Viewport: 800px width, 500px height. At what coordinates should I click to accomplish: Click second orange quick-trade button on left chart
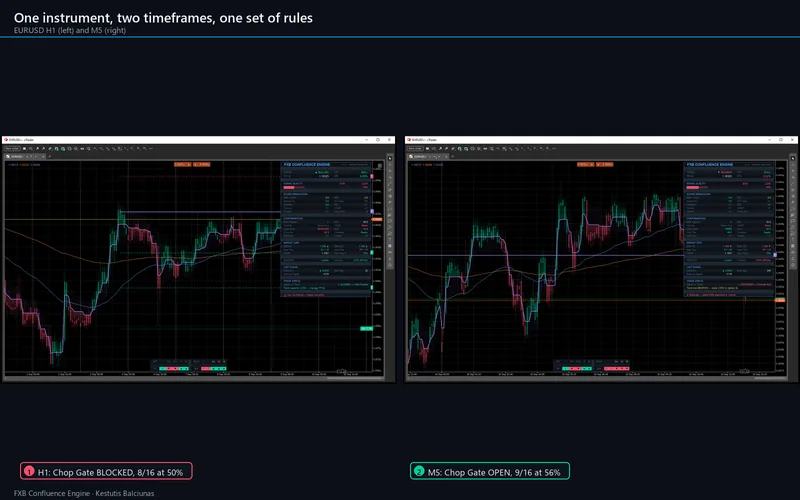[x=202, y=164]
